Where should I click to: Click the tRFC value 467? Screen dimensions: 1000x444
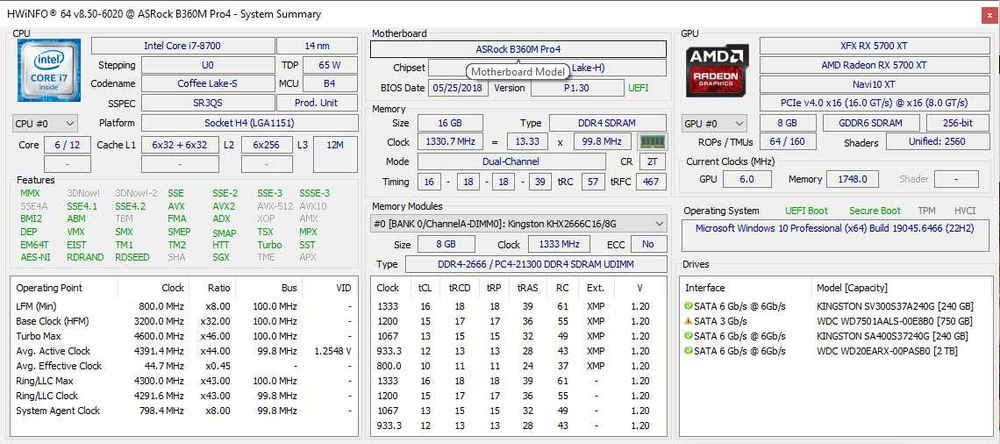pyautogui.click(x=651, y=182)
